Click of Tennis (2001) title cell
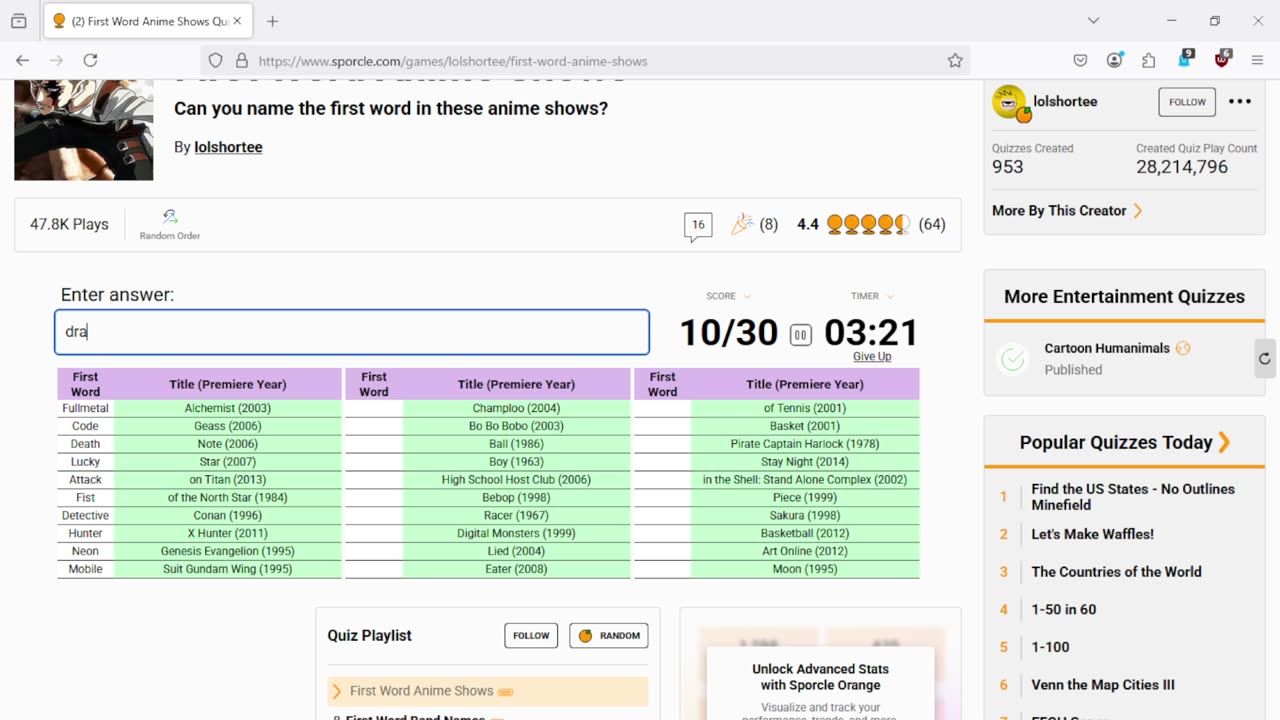 click(805, 408)
